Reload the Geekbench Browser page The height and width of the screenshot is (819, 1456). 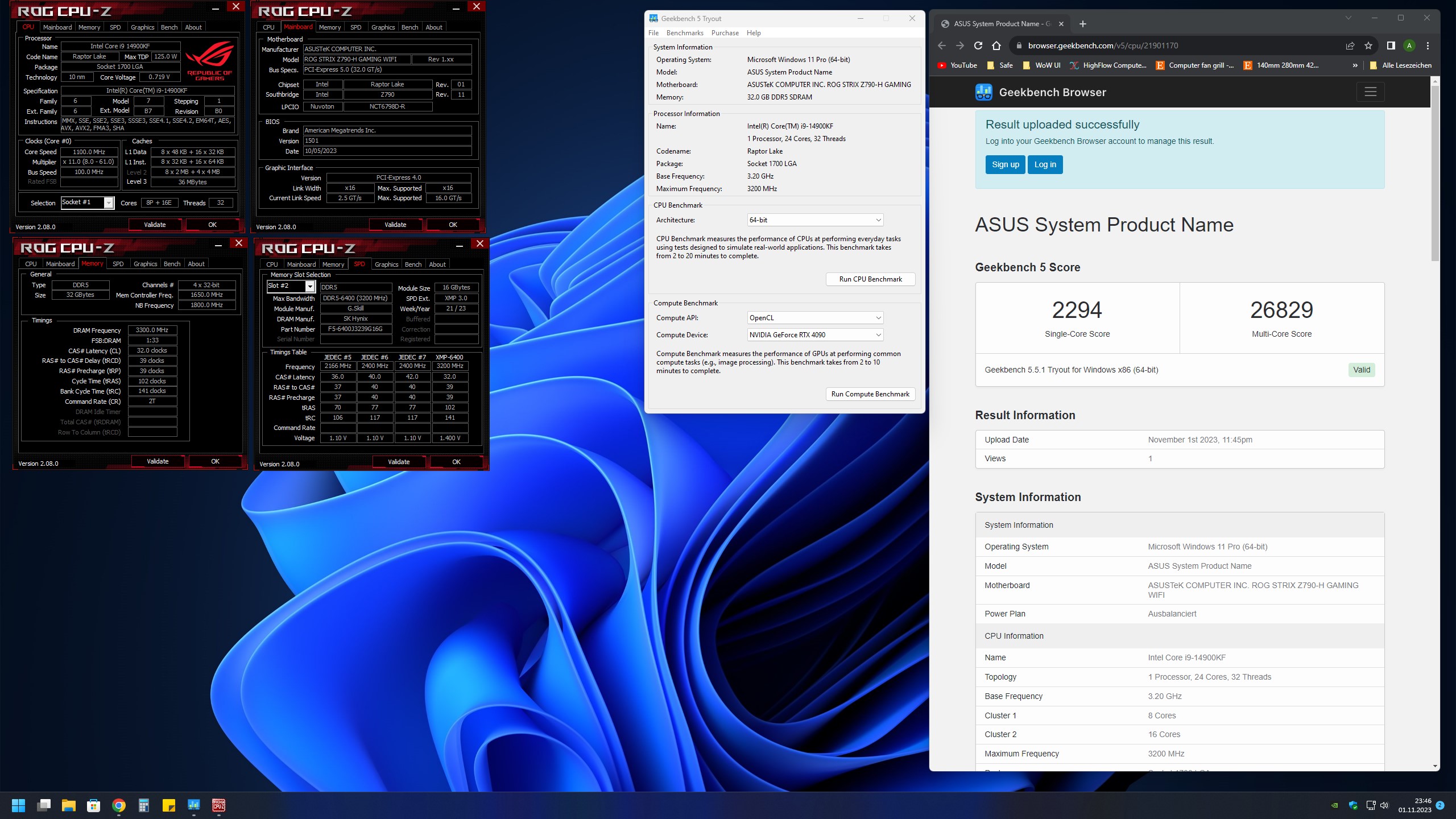[978, 45]
